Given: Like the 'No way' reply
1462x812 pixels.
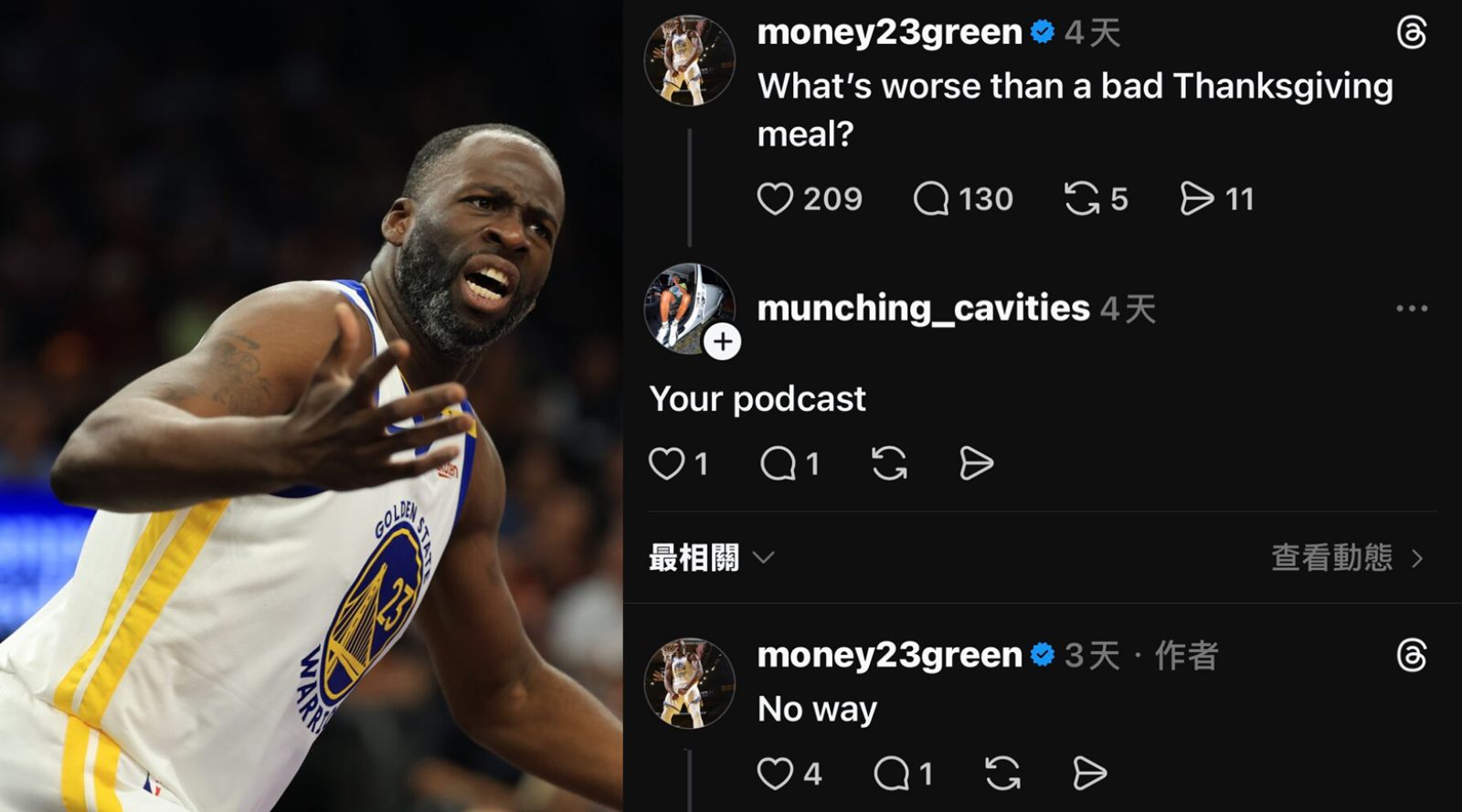Looking at the screenshot, I should coord(775,774).
